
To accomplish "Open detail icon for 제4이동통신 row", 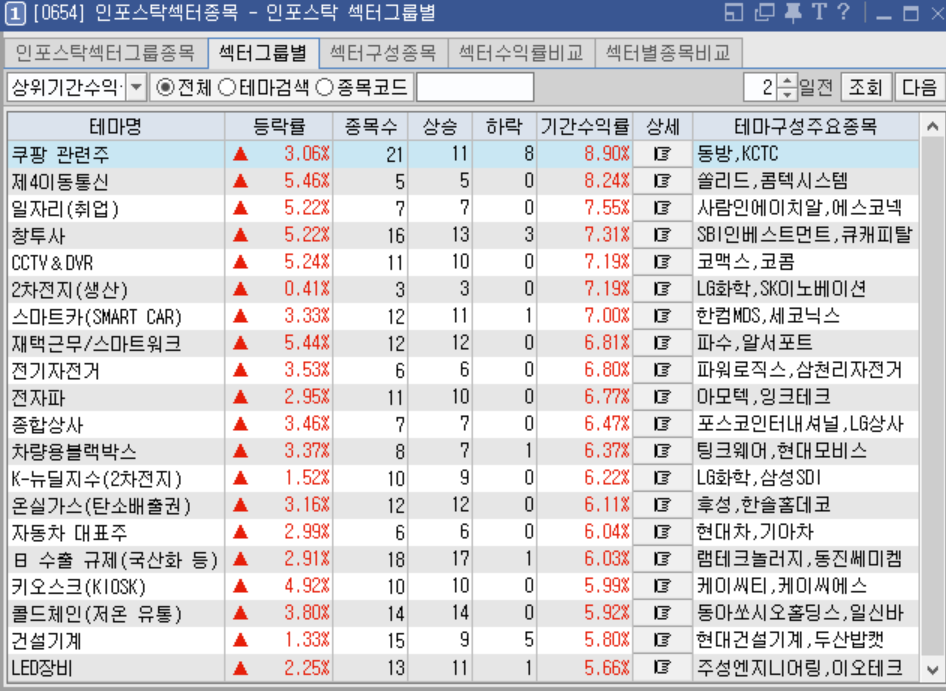I will pos(662,181).
